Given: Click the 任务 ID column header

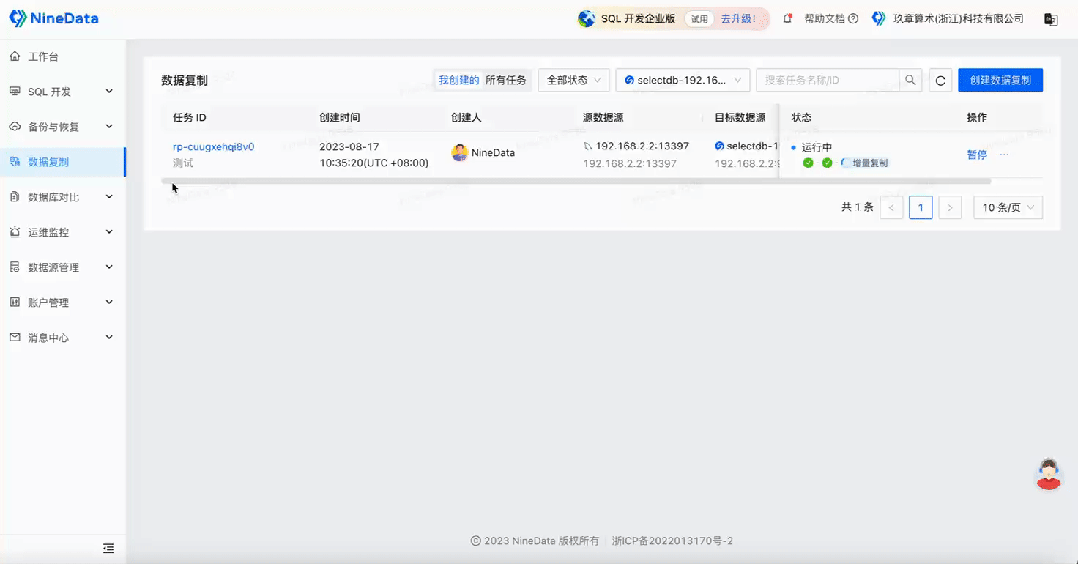Looking at the screenshot, I should (189, 118).
